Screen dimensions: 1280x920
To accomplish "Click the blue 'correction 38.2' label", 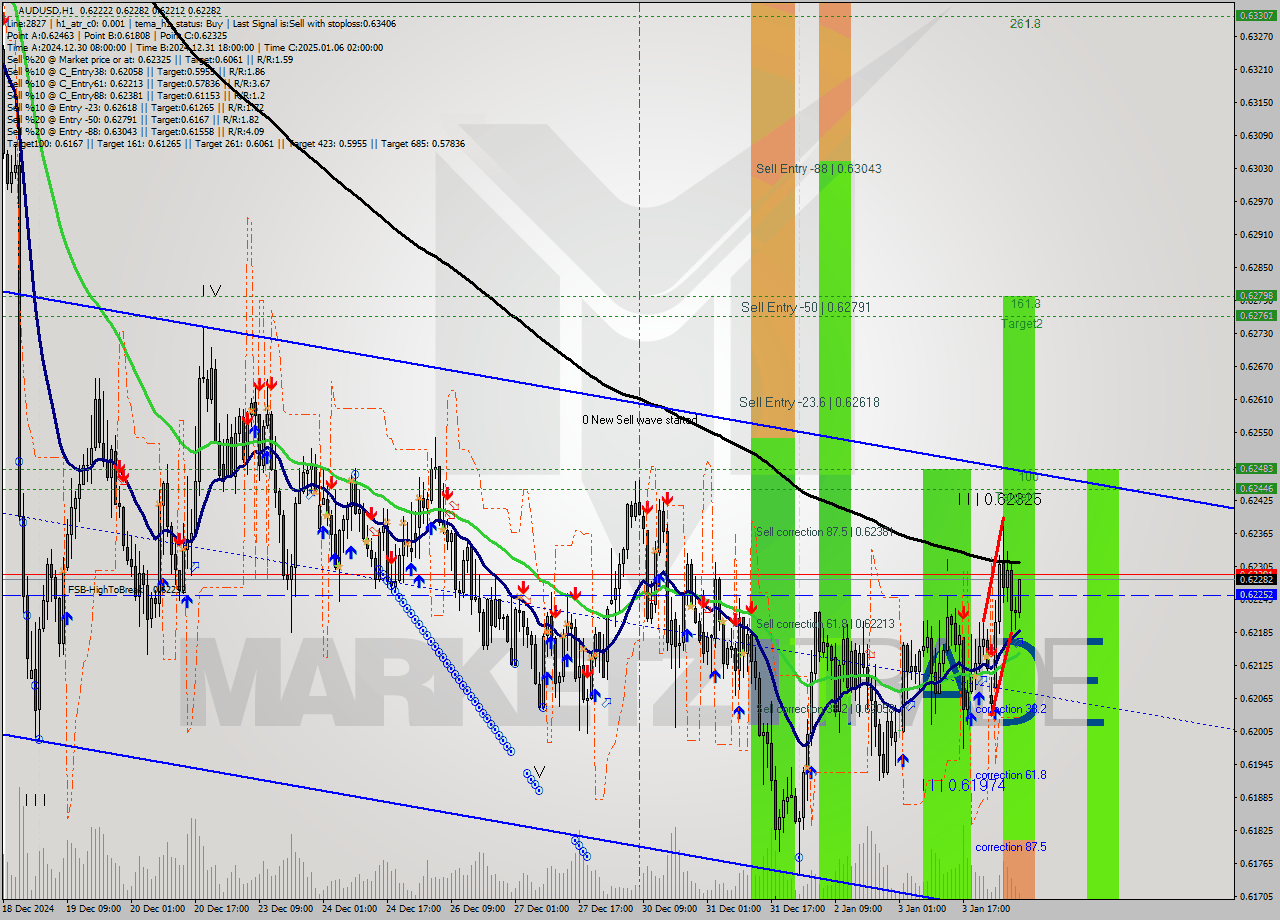I will pos(1010,709).
